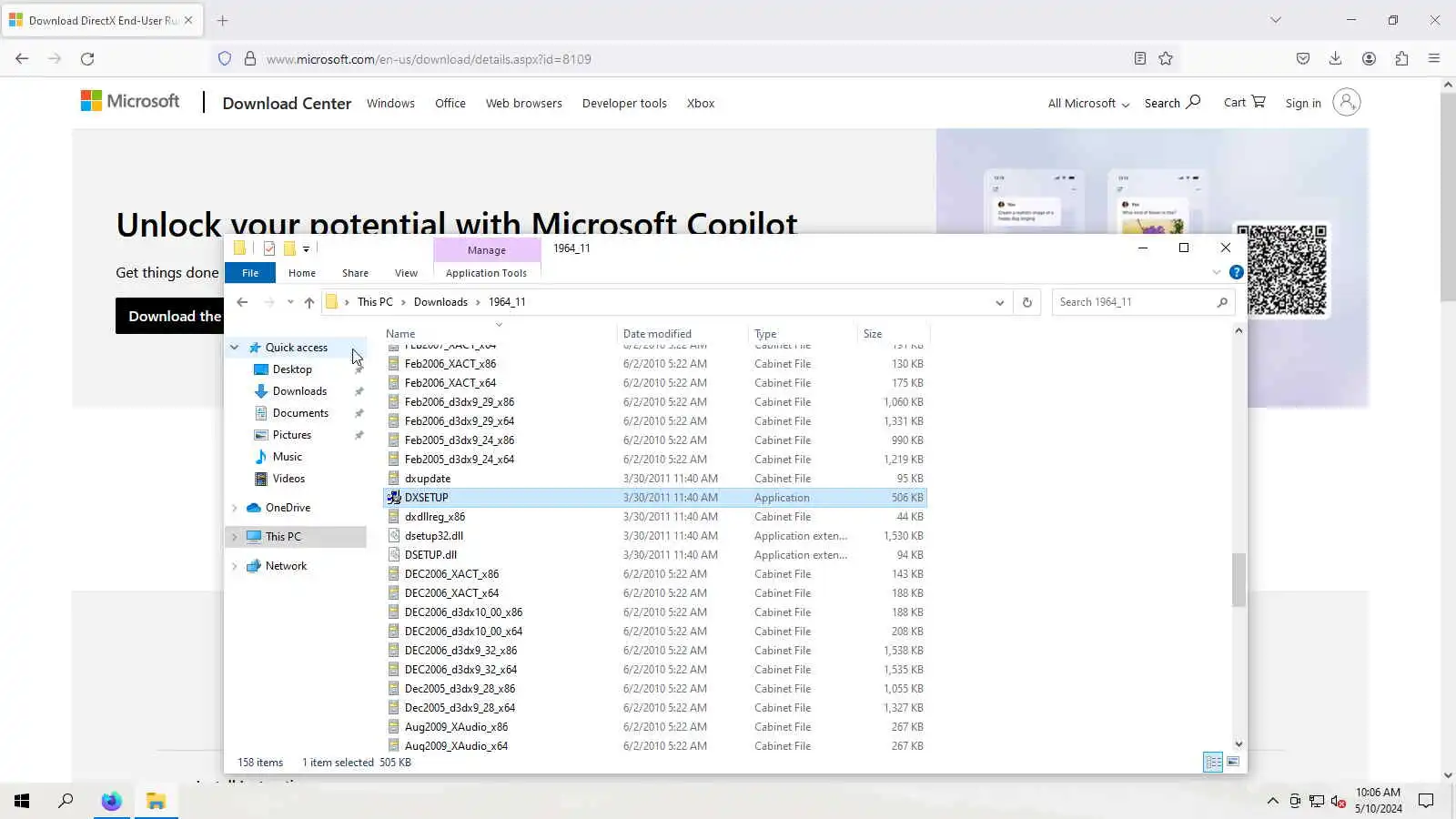This screenshot has width=1456, height=819.
Task: Save page to Pocket icon
Action: click(x=1303, y=59)
